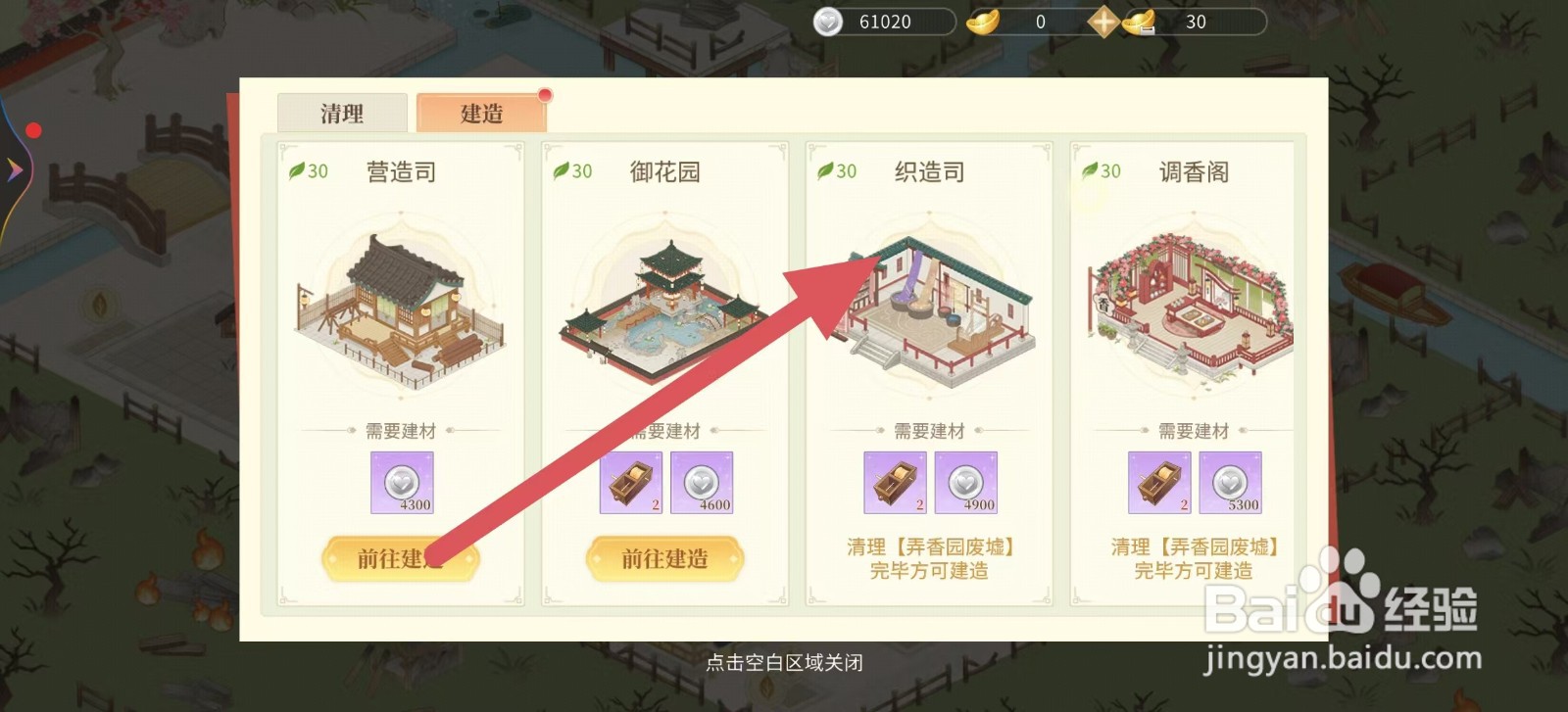Click the wood crate material icon under 调香阁

click(1159, 483)
